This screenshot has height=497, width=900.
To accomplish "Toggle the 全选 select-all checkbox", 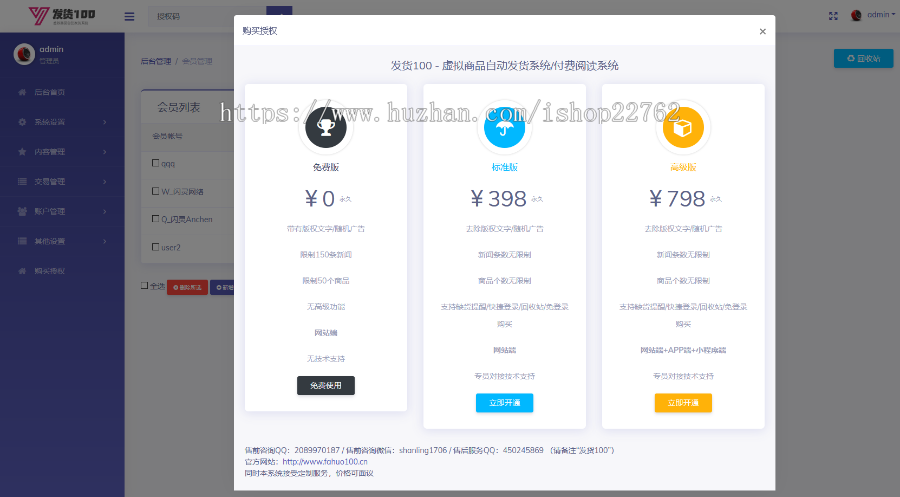I will coord(145,285).
